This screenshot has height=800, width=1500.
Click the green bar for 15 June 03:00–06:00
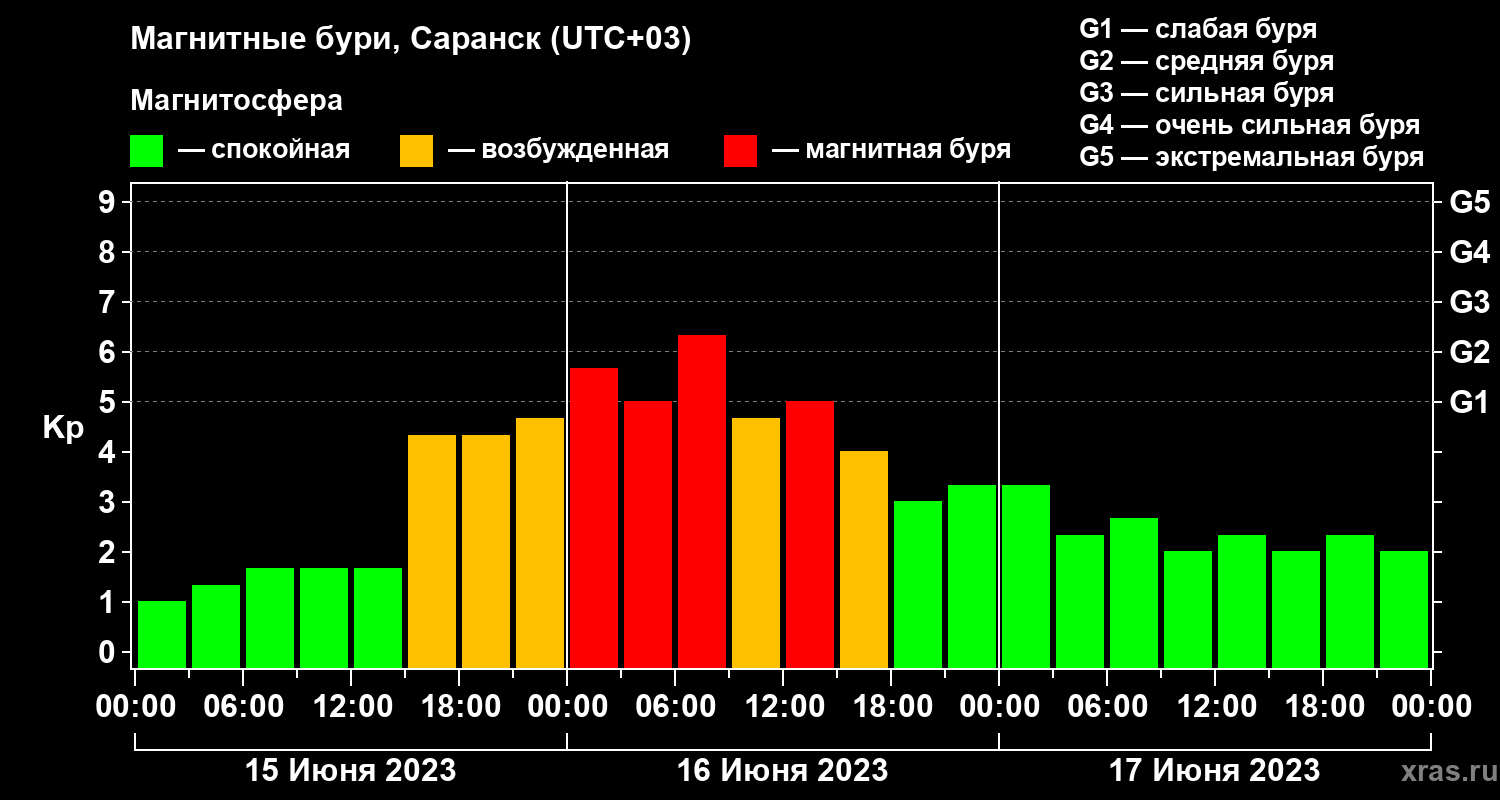[216, 626]
